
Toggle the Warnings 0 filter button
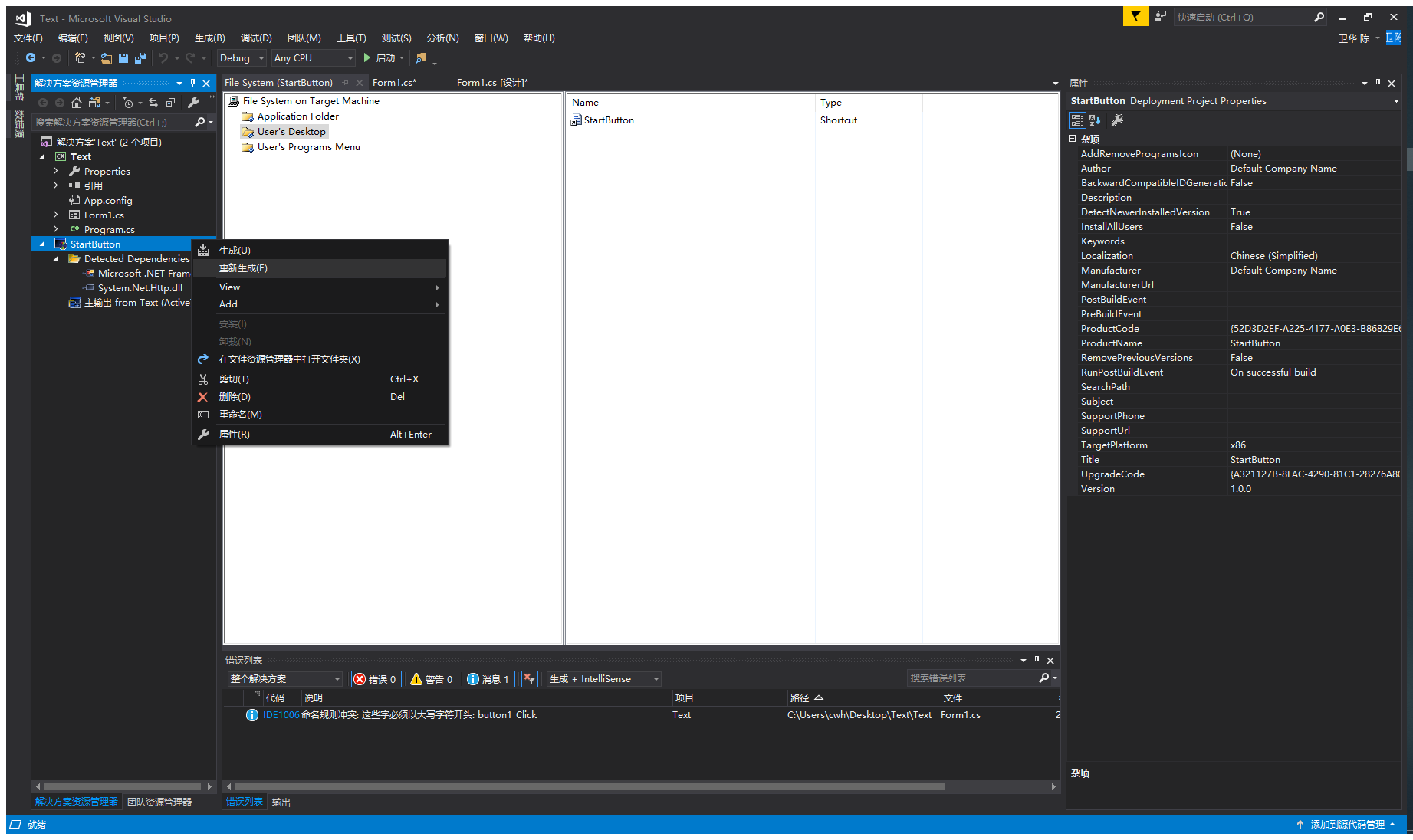pos(432,679)
